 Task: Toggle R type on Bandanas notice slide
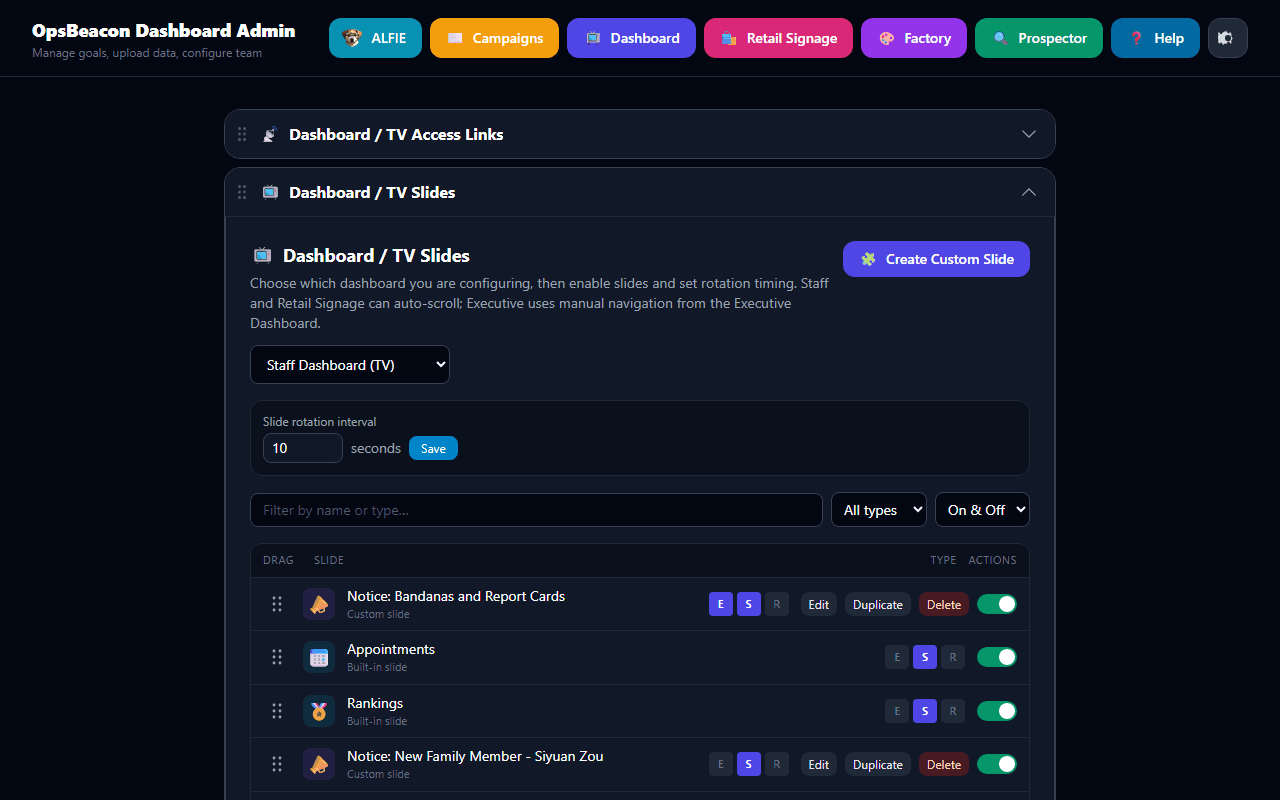[777, 604]
